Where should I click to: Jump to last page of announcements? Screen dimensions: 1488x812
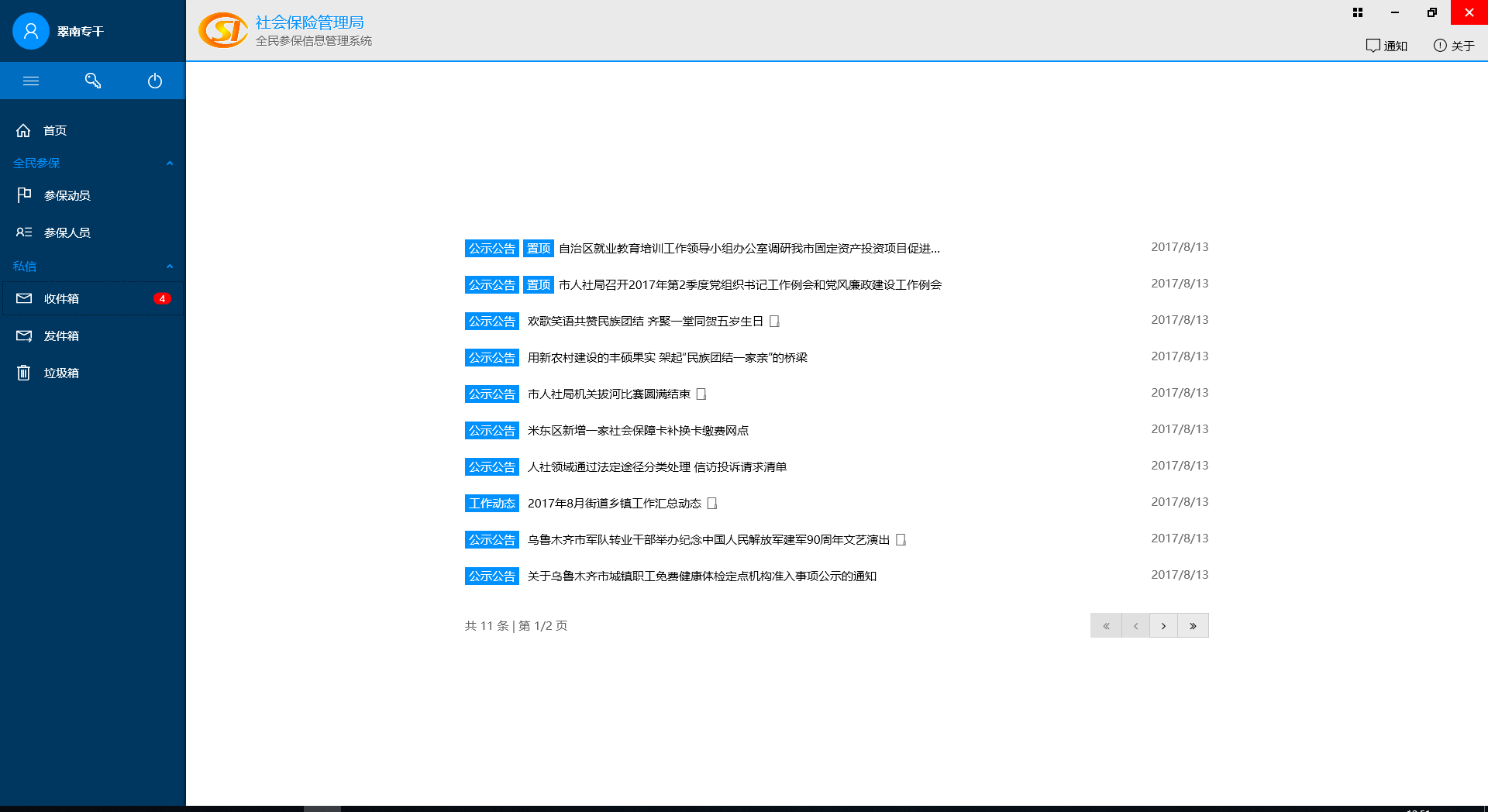1193,625
